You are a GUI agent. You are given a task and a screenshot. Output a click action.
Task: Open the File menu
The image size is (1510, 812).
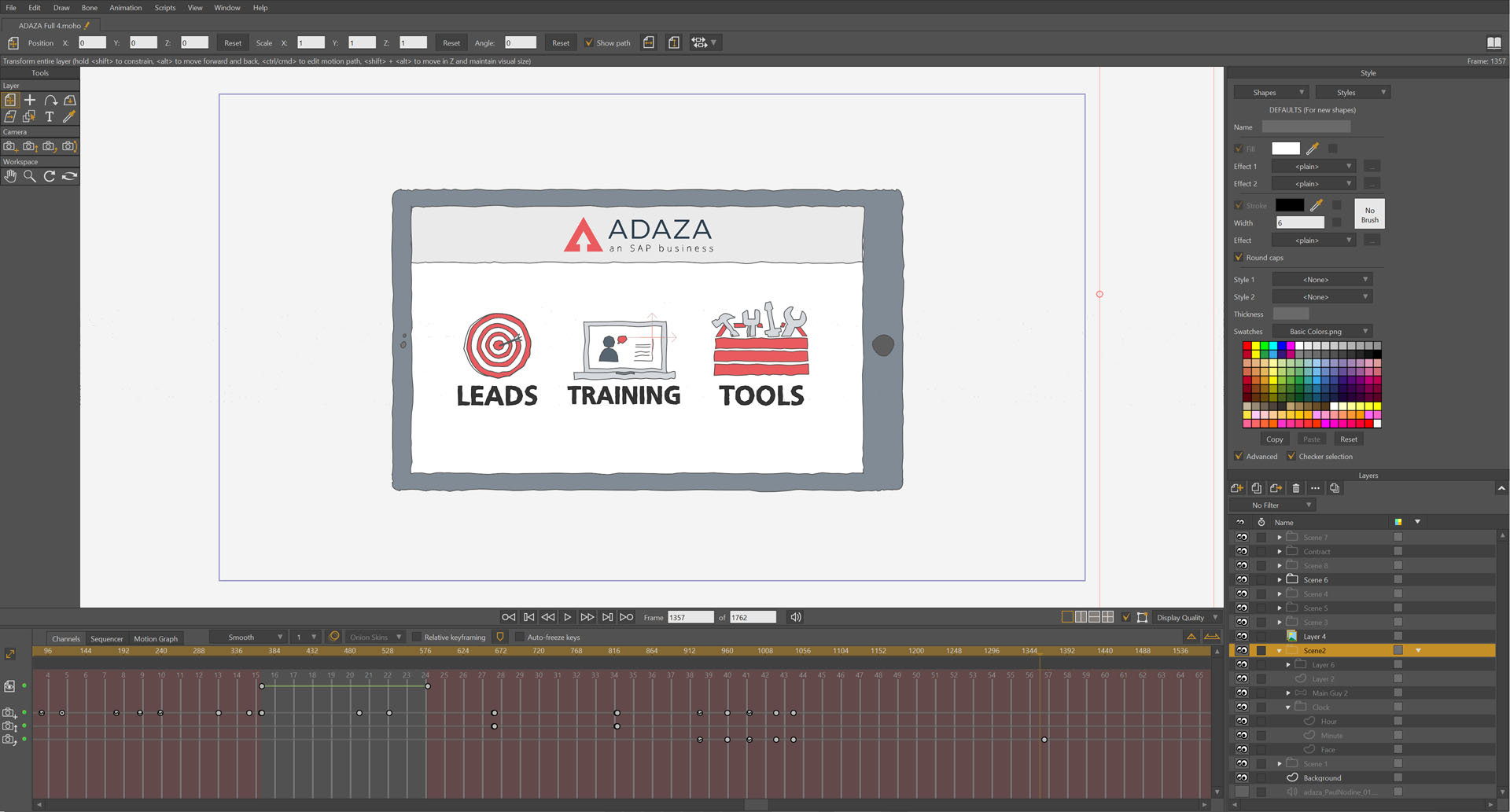tap(11, 8)
